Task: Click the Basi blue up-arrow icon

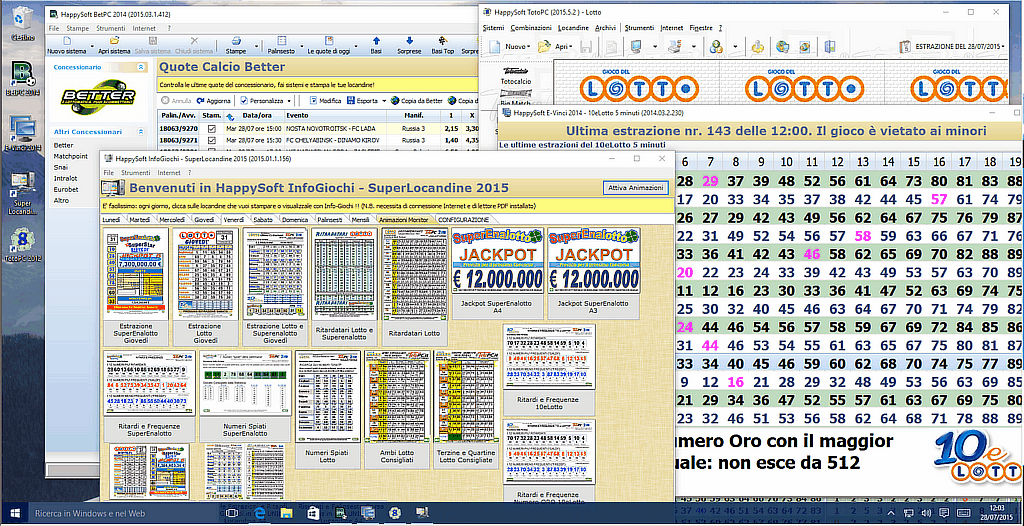Action: [376, 39]
